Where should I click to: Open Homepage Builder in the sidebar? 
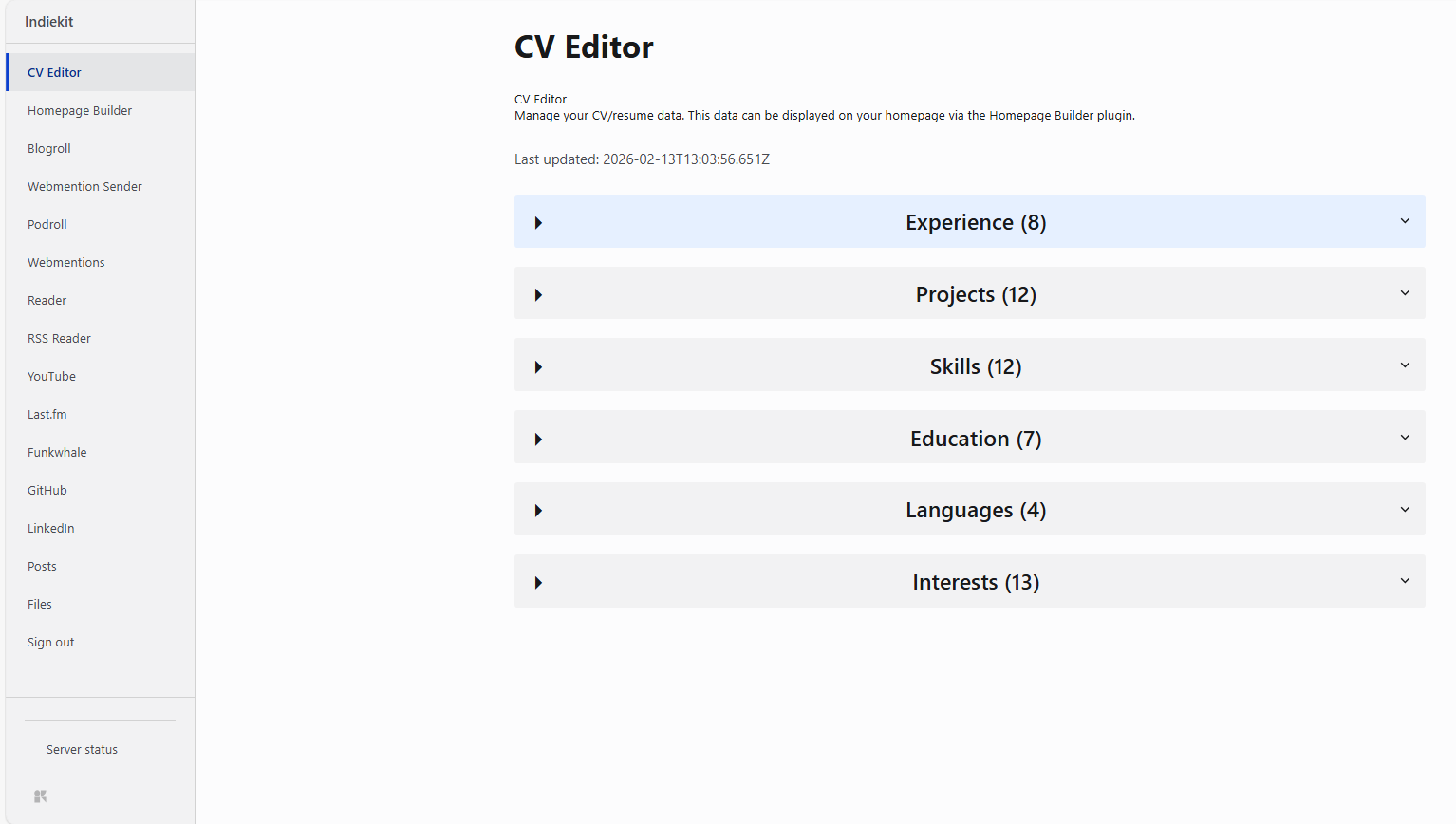coord(80,111)
